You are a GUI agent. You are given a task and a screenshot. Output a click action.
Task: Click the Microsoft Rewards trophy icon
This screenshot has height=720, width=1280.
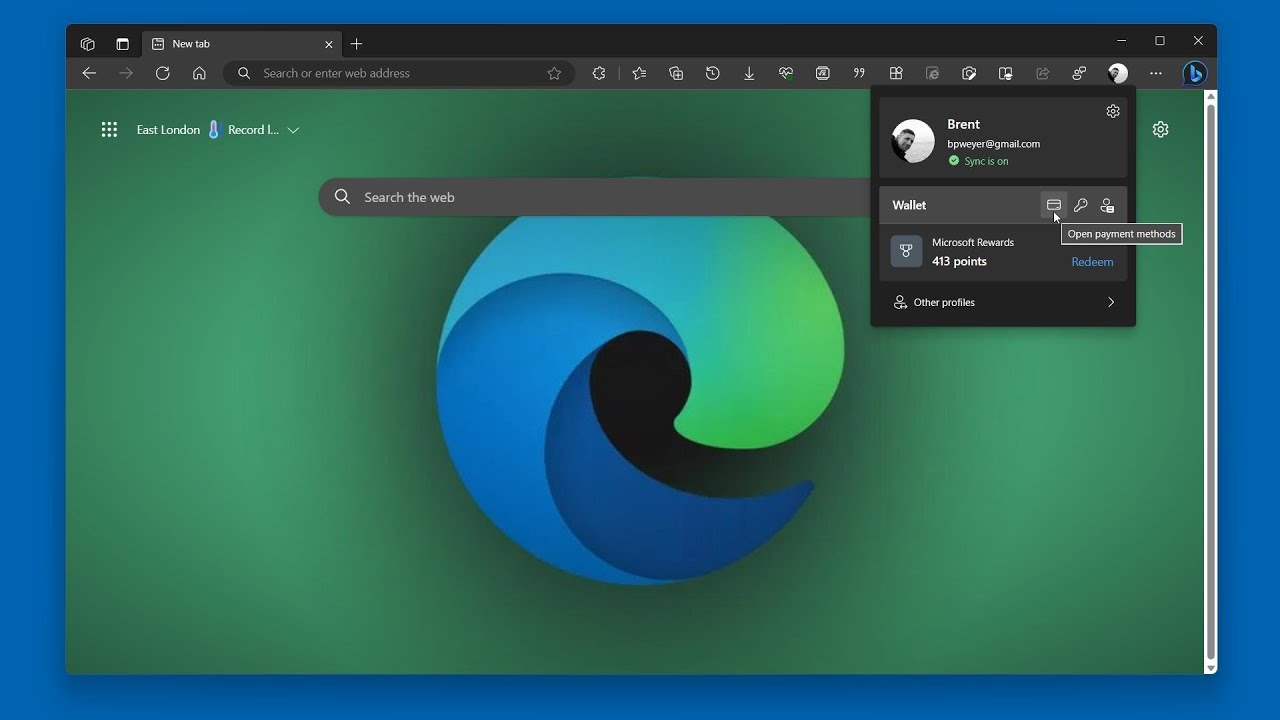[x=906, y=251]
